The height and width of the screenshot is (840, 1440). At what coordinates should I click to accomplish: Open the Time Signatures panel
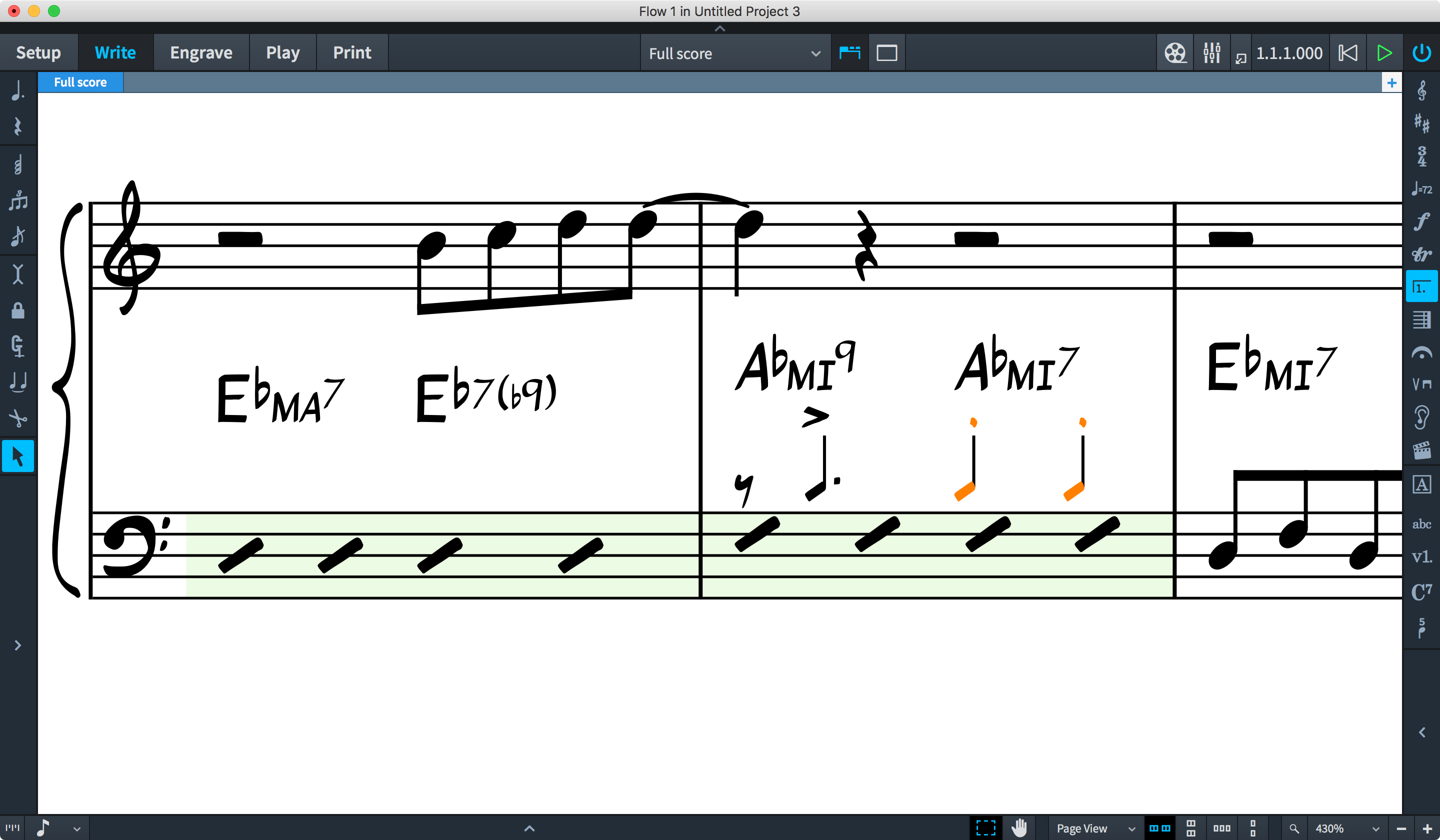pos(1421,156)
